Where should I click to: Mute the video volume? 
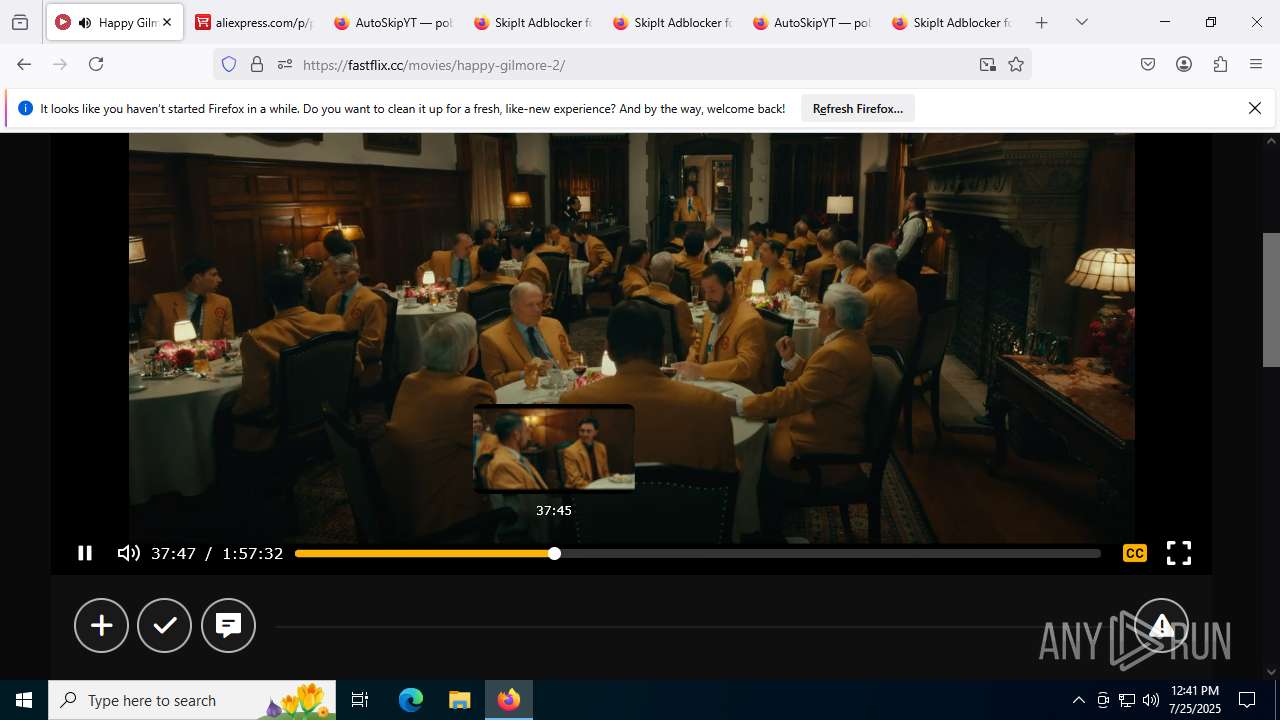[x=128, y=553]
